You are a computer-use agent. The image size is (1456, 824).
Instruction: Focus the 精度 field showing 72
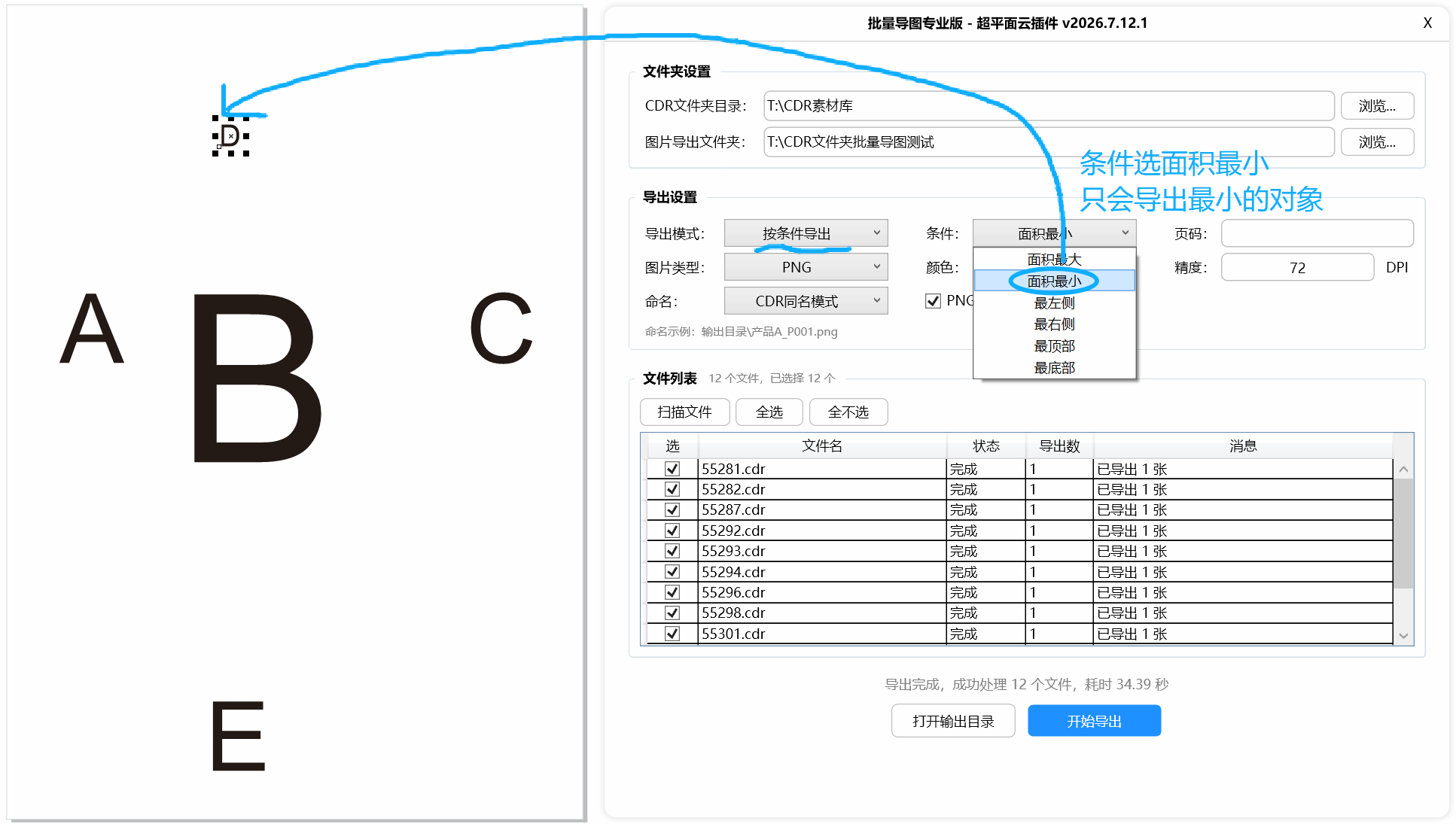click(1297, 267)
